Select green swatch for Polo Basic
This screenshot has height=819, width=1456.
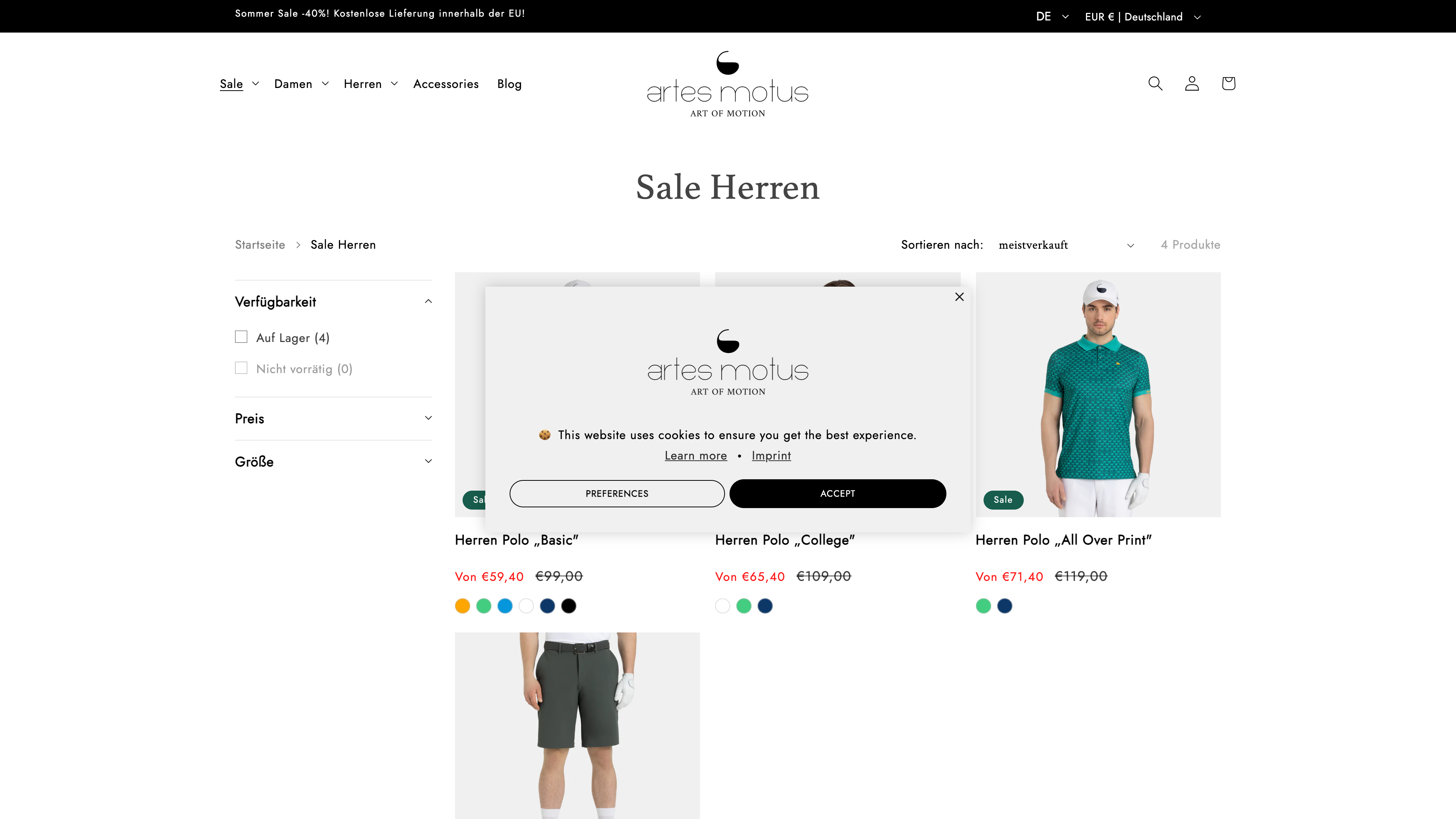point(484,606)
